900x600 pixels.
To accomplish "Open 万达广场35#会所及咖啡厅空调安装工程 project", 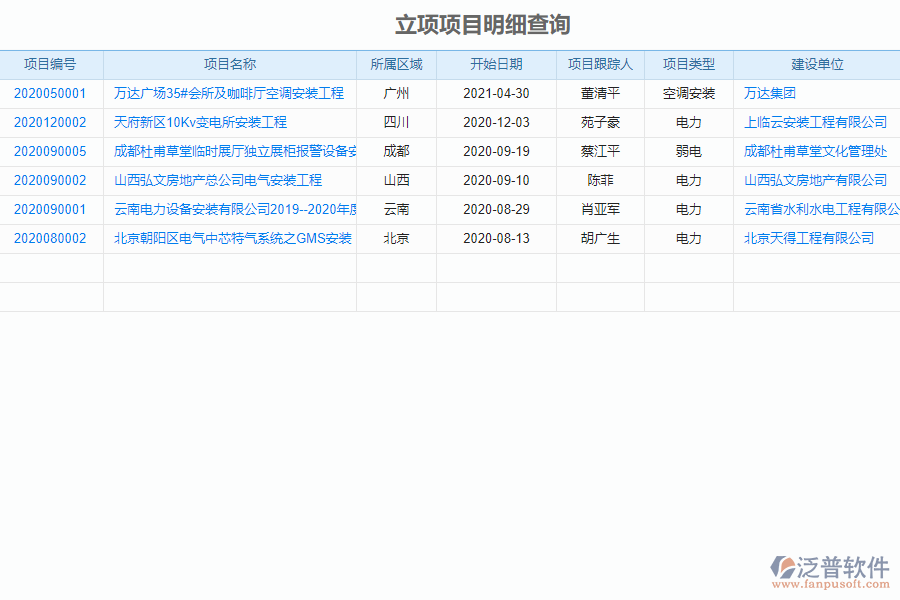I will [x=230, y=93].
